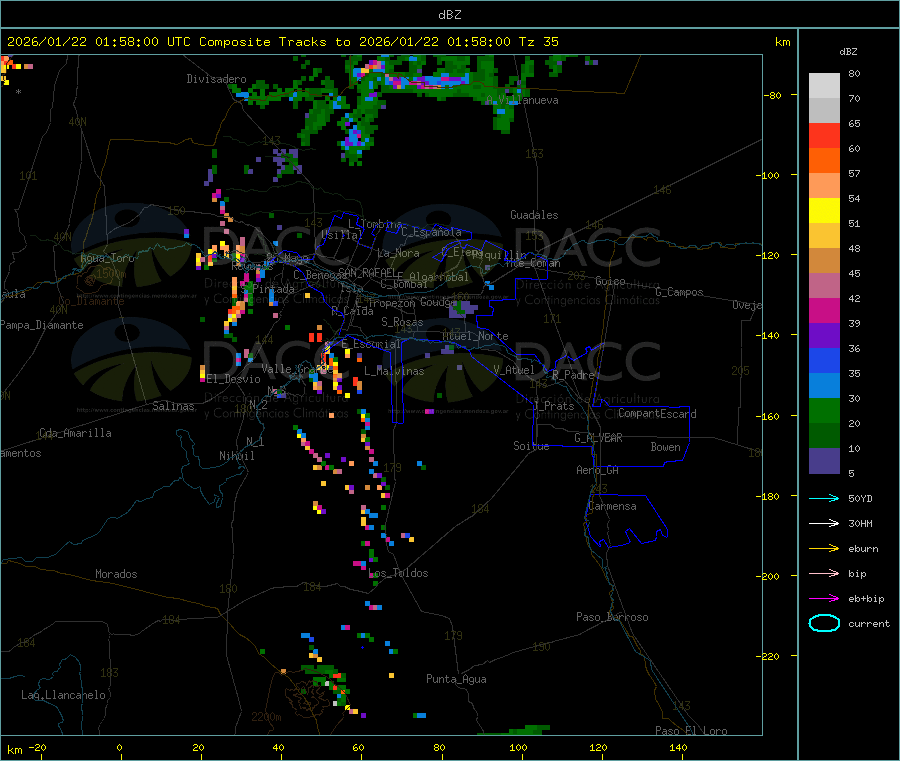Image resolution: width=900 pixels, height=761 pixels.
Task: Click the SAN_RAFAEL city label
Action: (x=367, y=272)
